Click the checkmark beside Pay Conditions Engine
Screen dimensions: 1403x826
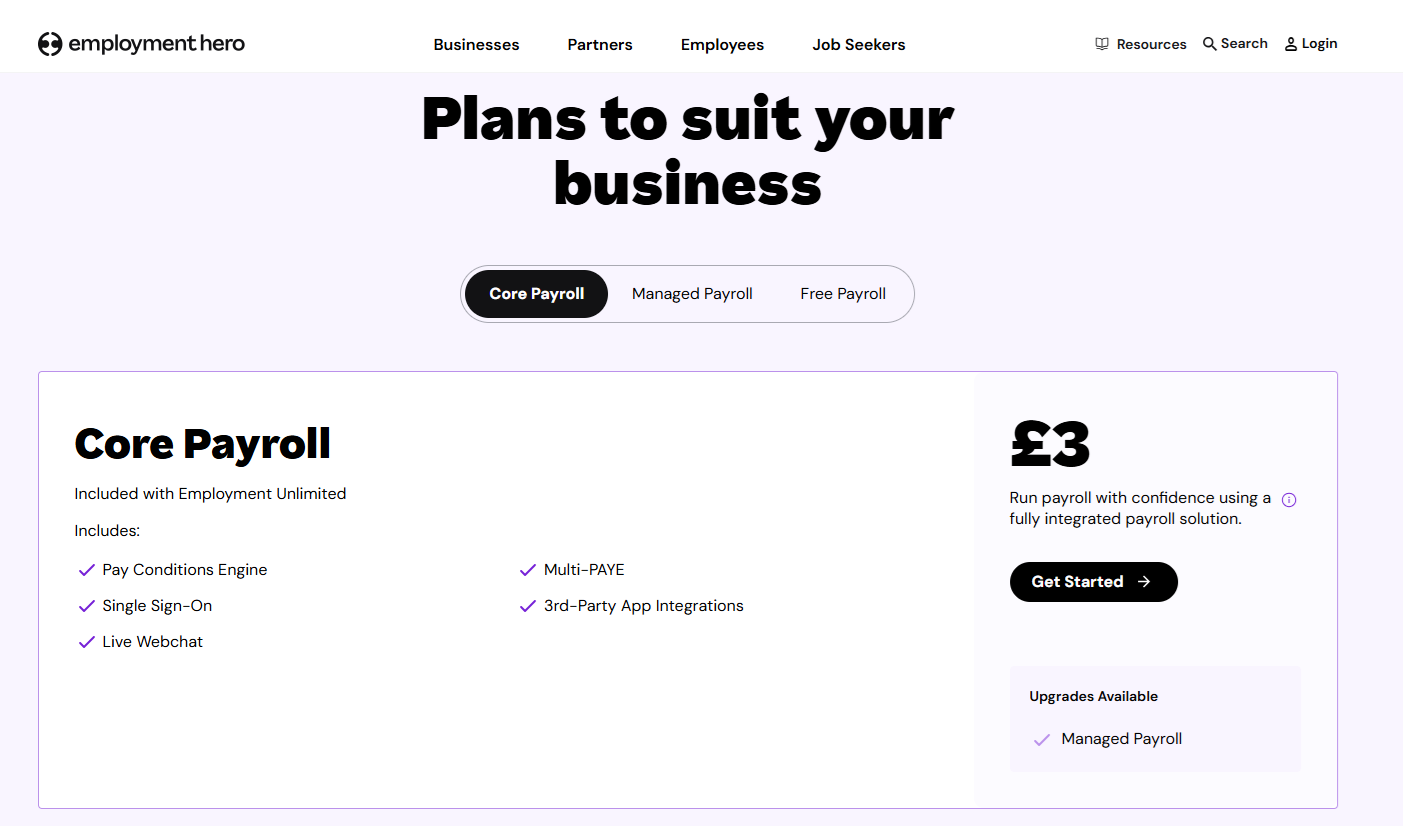(86, 569)
